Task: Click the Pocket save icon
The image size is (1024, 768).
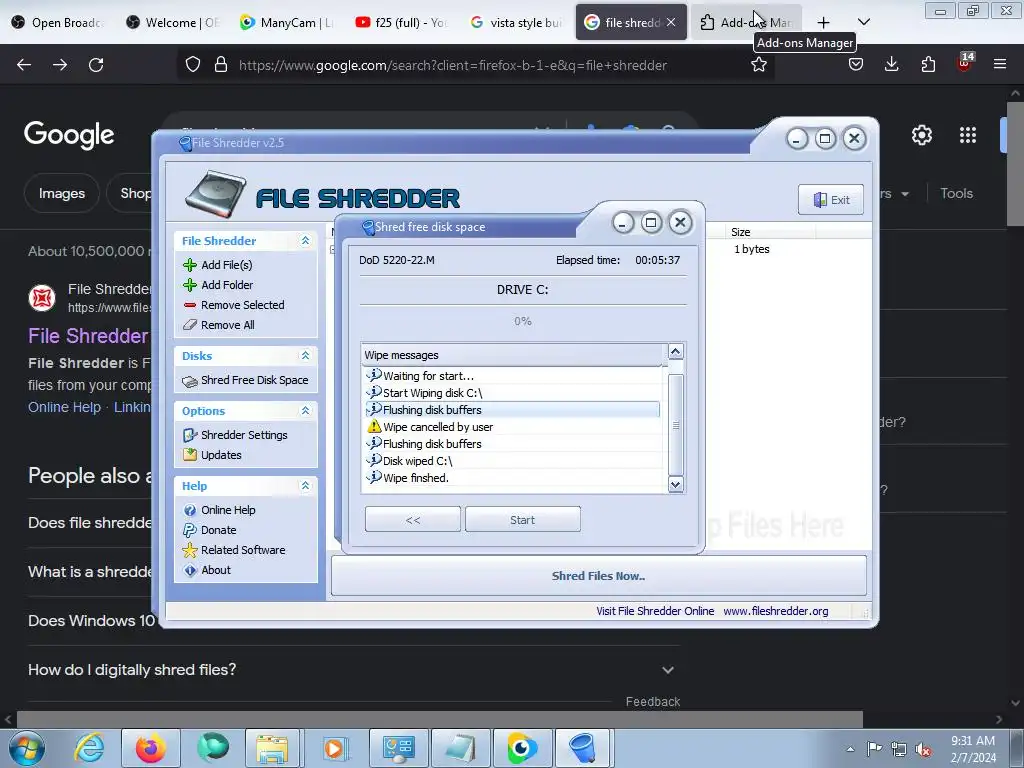Action: point(856,65)
